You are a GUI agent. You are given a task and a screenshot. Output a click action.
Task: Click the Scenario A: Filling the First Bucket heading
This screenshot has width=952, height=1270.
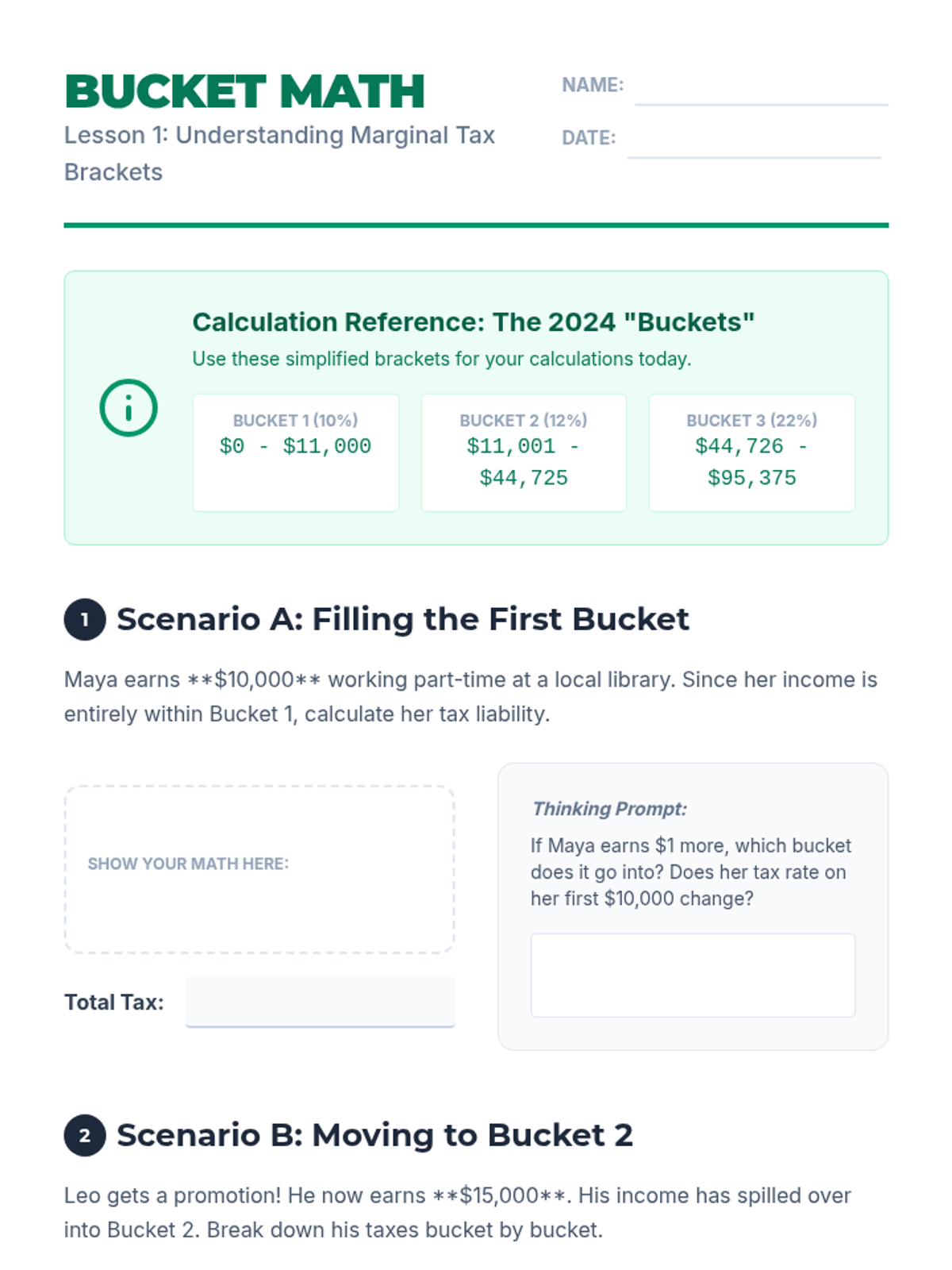click(403, 619)
